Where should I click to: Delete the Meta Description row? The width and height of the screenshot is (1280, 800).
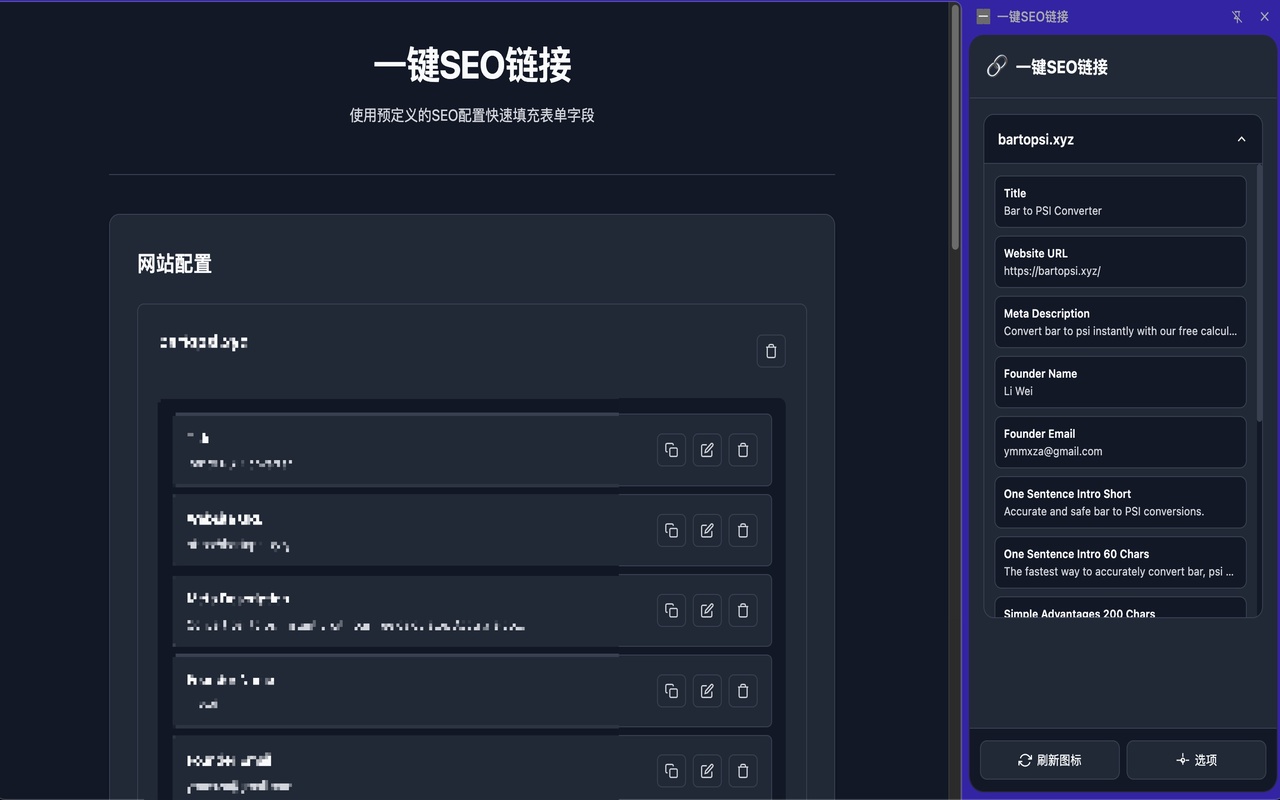tap(743, 610)
